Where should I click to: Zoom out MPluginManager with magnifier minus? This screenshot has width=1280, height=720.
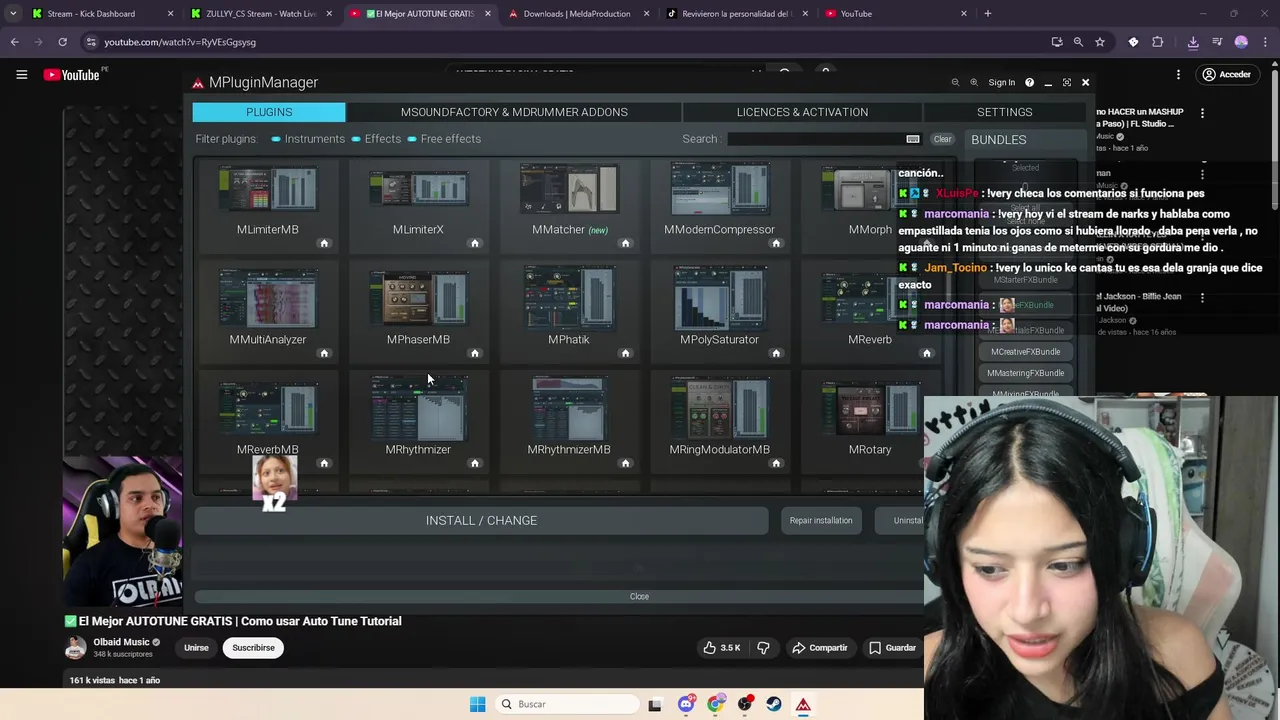tap(955, 83)
